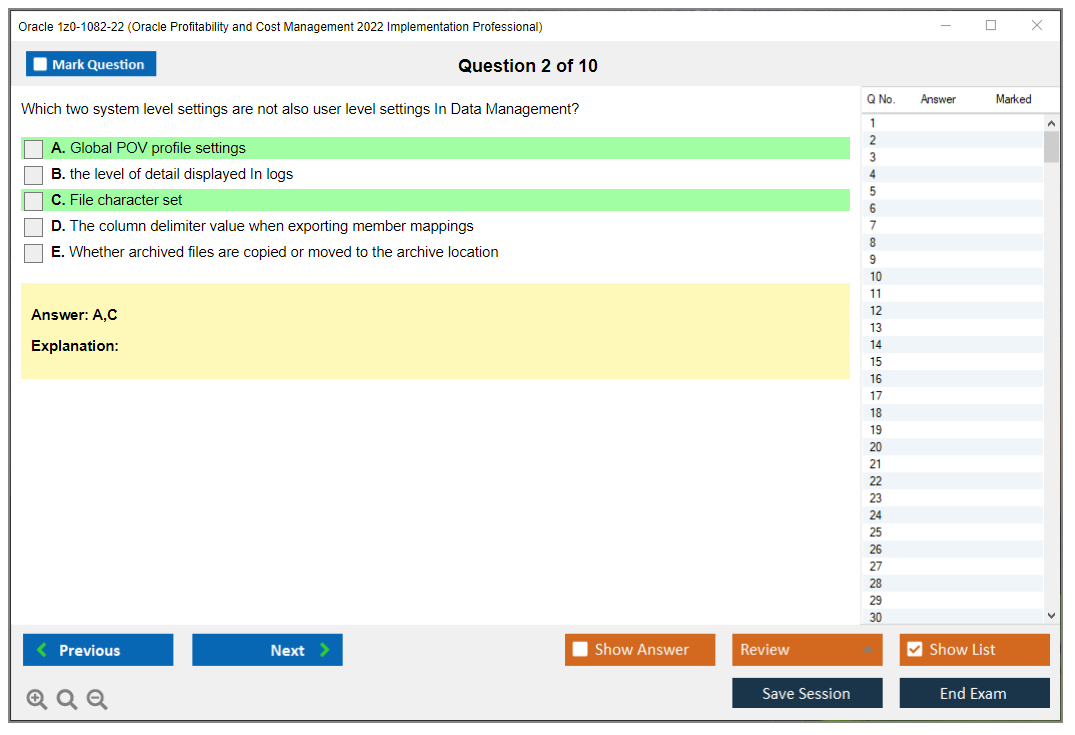Click the Next button
This screenshot has height=735, width=1075.
coord(267,649)
